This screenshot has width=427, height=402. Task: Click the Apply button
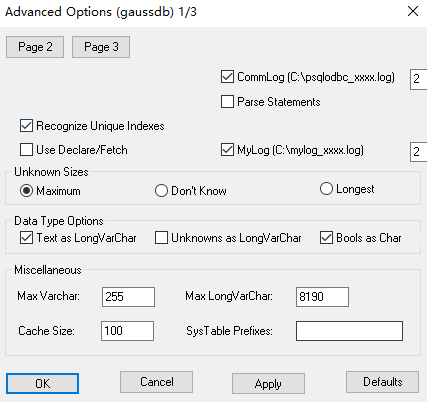click(x=268, y=383)
